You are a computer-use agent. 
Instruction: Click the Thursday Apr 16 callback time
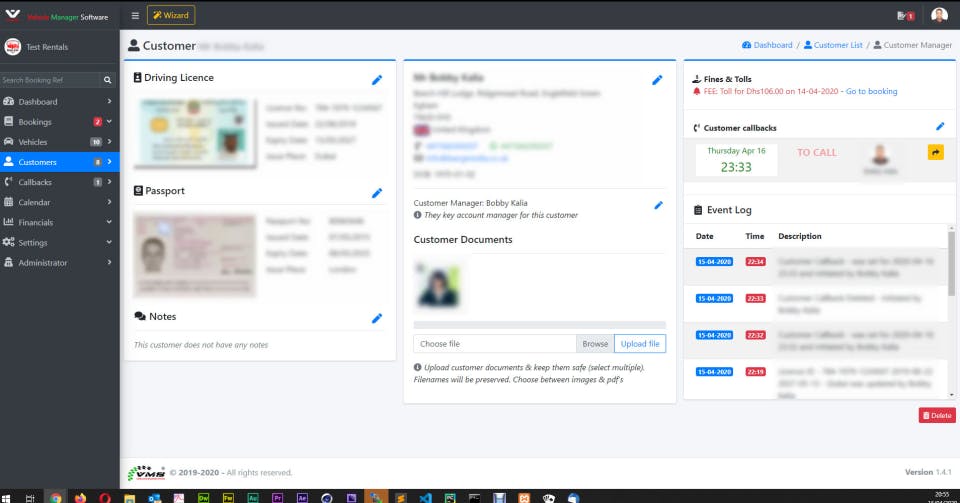tap(736, 160)
